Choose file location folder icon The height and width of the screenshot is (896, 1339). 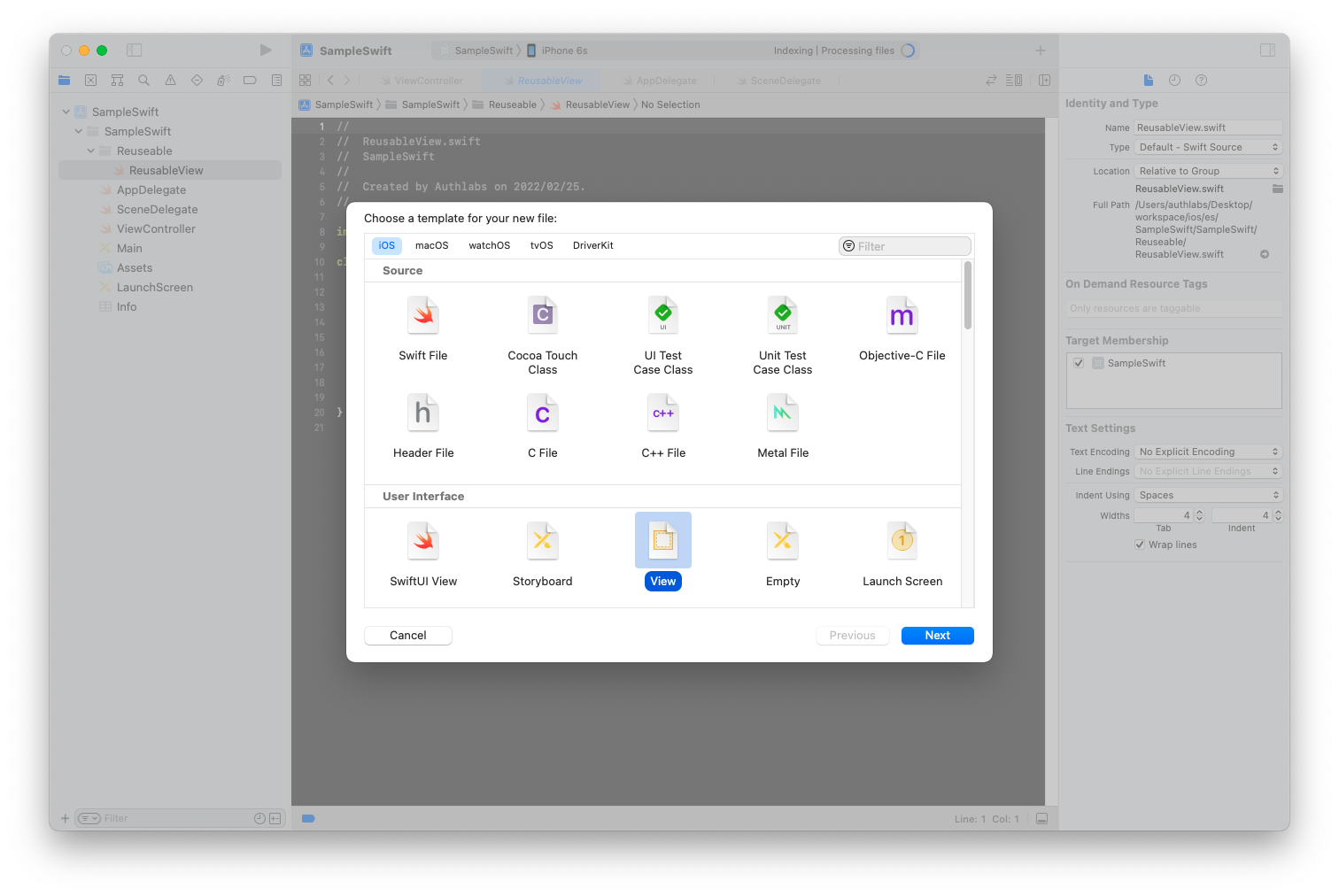click(x=1277, y=189)
